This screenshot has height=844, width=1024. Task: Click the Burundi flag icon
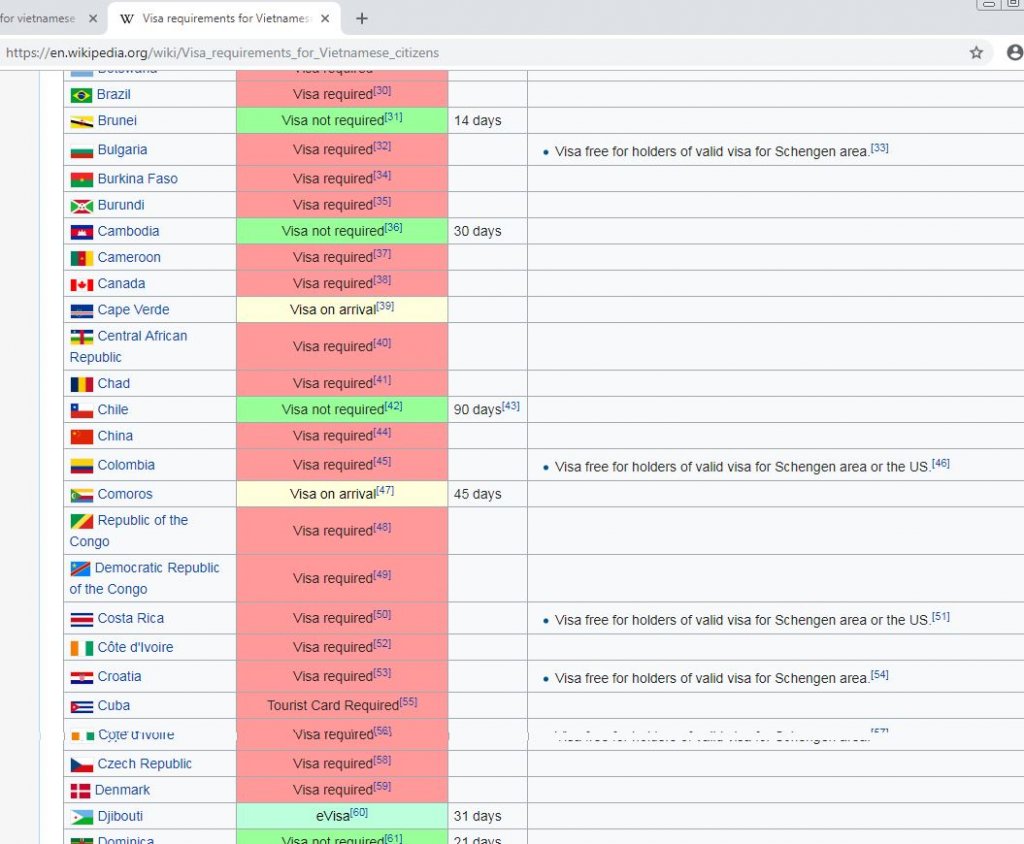coord(82,206)
